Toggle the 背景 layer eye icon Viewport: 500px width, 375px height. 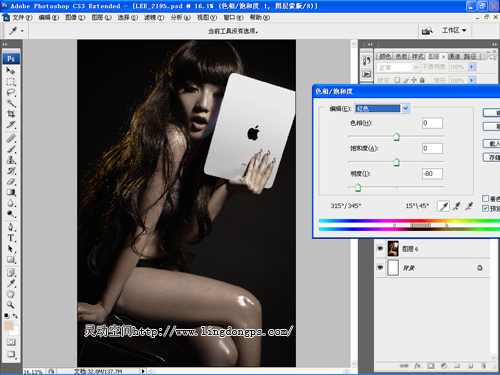coord(380,267)
